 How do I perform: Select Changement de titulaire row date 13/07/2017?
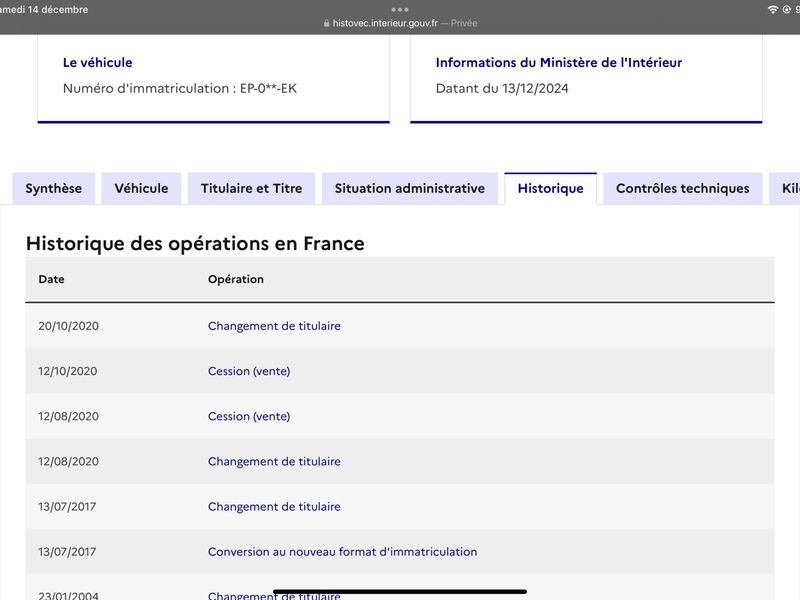click(x=67, y=507)
